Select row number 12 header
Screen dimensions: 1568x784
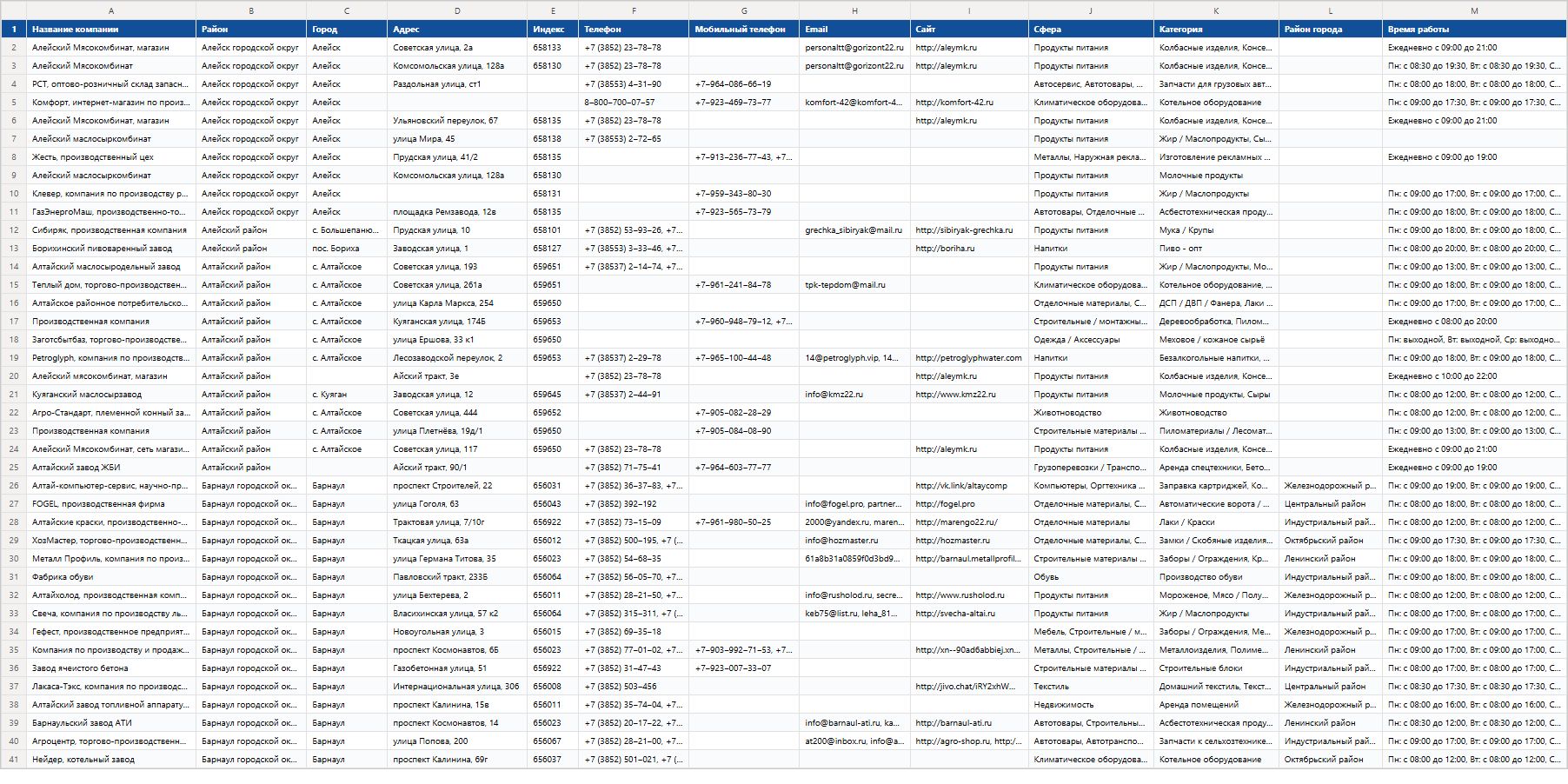(x=14, y=230)
